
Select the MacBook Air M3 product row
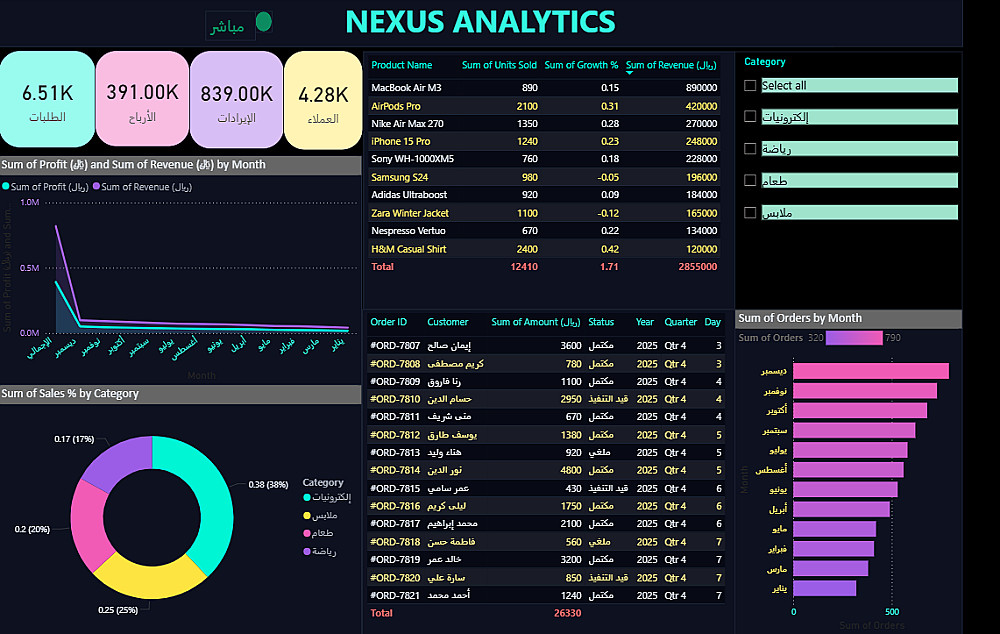pyautogui.click(x=544, y=87)
